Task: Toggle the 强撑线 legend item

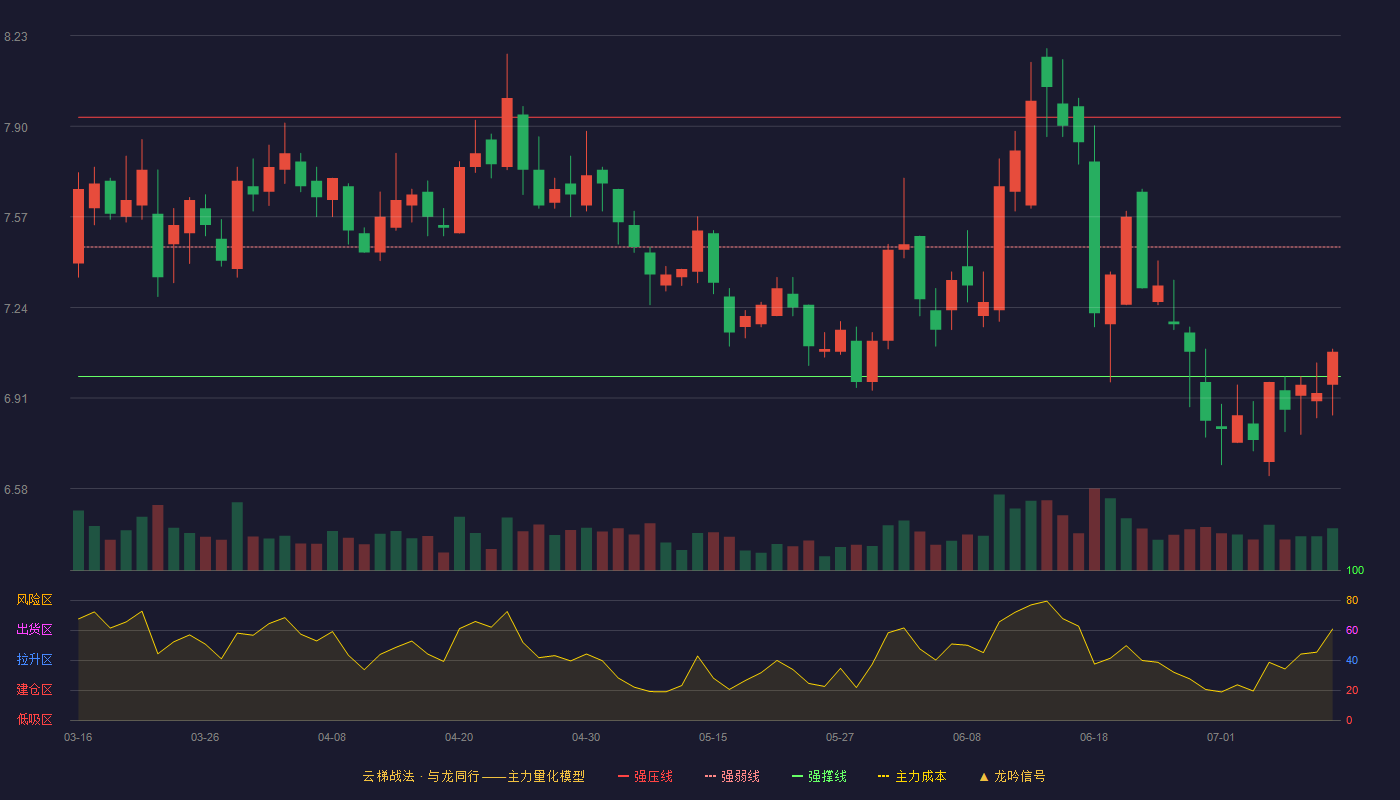Action: [x=819, y=776]
